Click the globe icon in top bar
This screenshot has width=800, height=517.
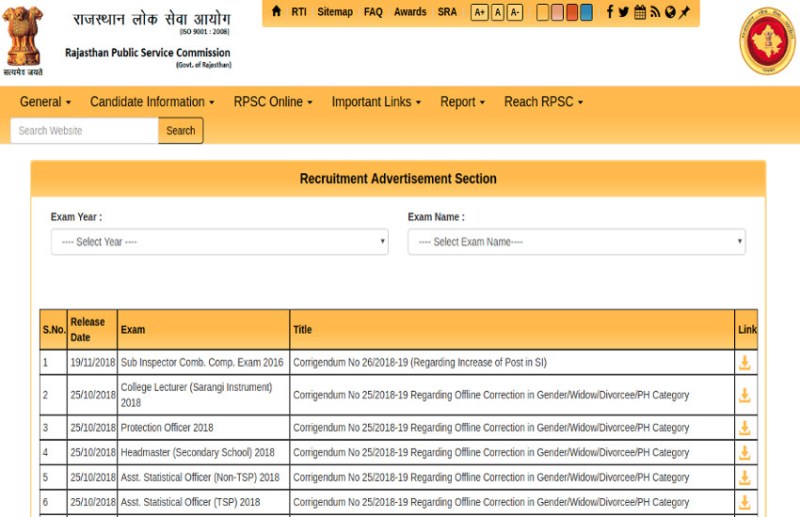[x=670, y=12]
